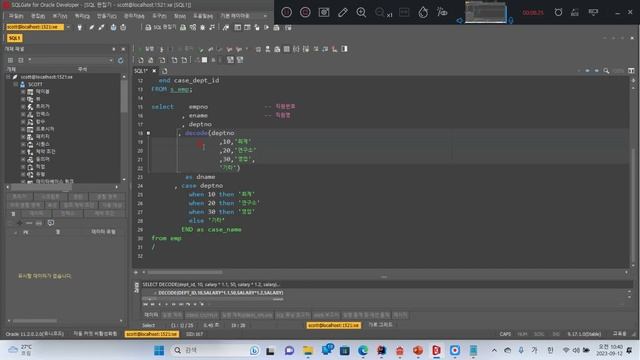Click the first icon in second editor toolbar row

click(x=140, y=60)
